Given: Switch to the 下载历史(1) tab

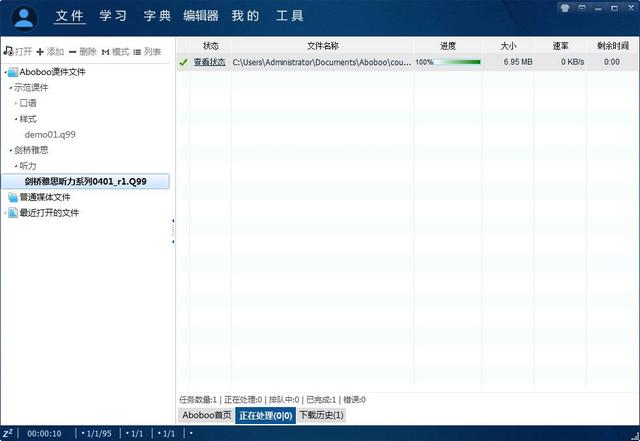Looking at the screenshot, I should 321,414.
